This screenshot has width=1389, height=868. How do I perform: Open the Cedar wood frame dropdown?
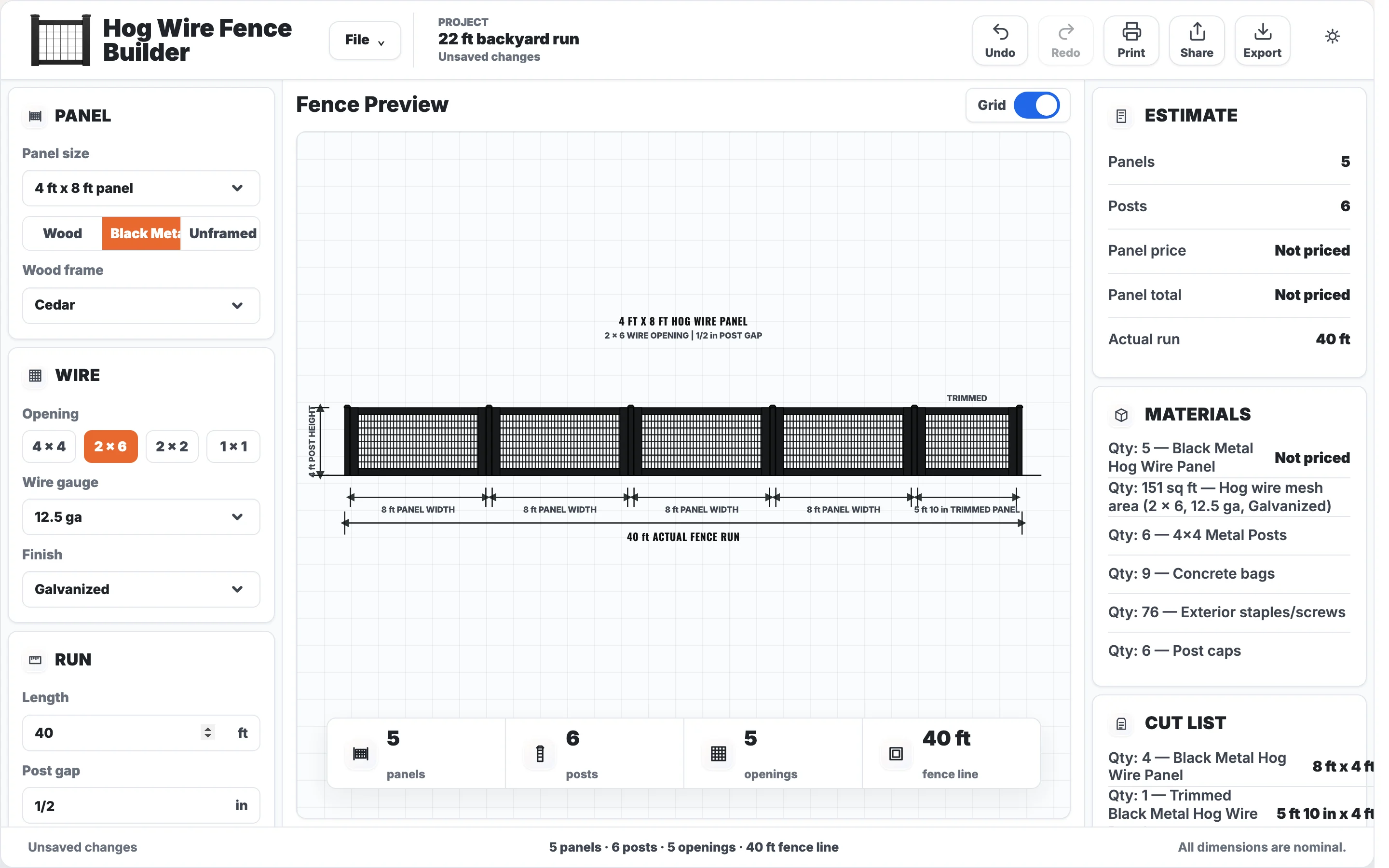point(141,305)
